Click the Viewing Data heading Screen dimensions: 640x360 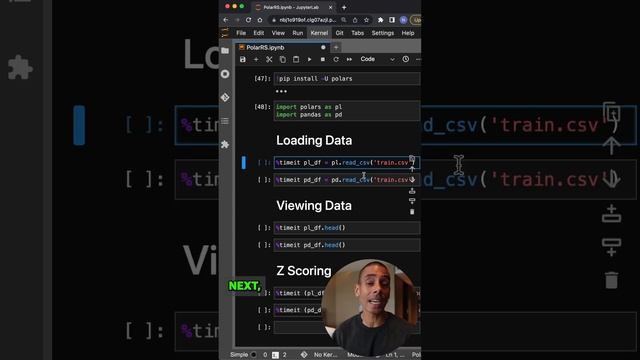(314, 206)
